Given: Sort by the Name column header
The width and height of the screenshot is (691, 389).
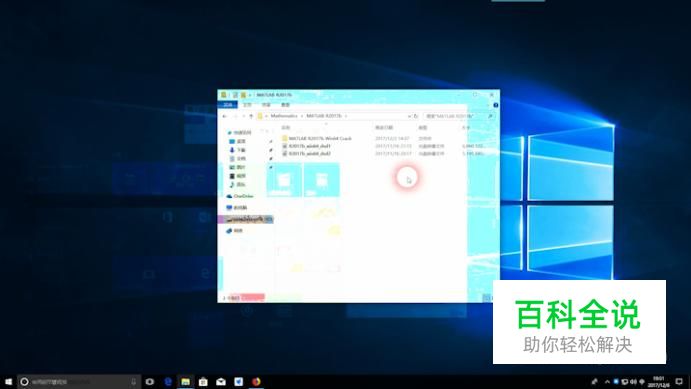Looking at the screenshot, I should coord(286,128).
